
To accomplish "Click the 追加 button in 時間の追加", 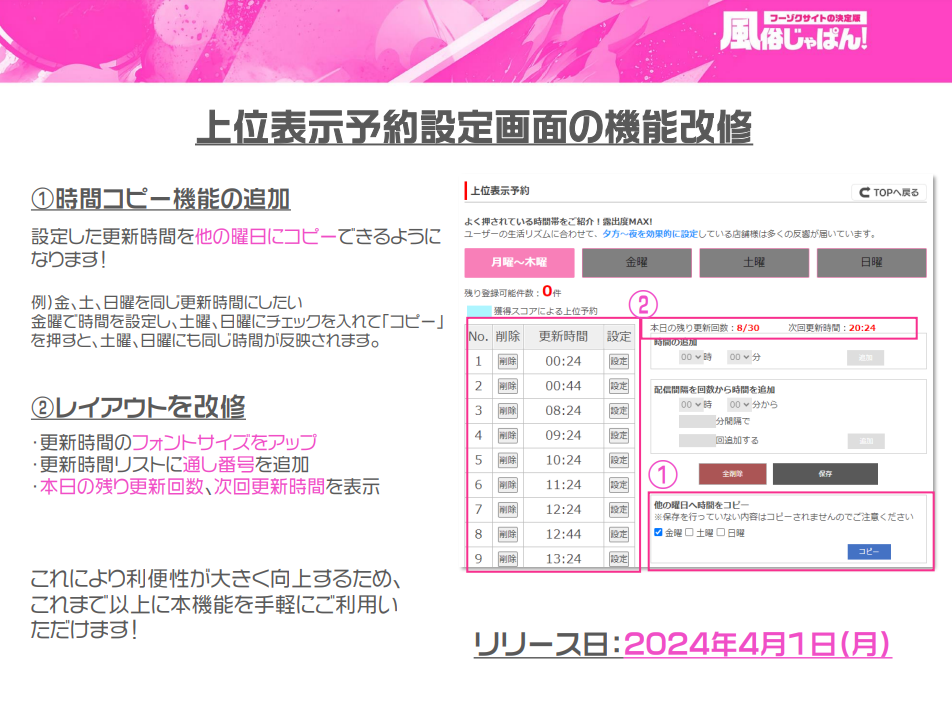I will (865, 356).
